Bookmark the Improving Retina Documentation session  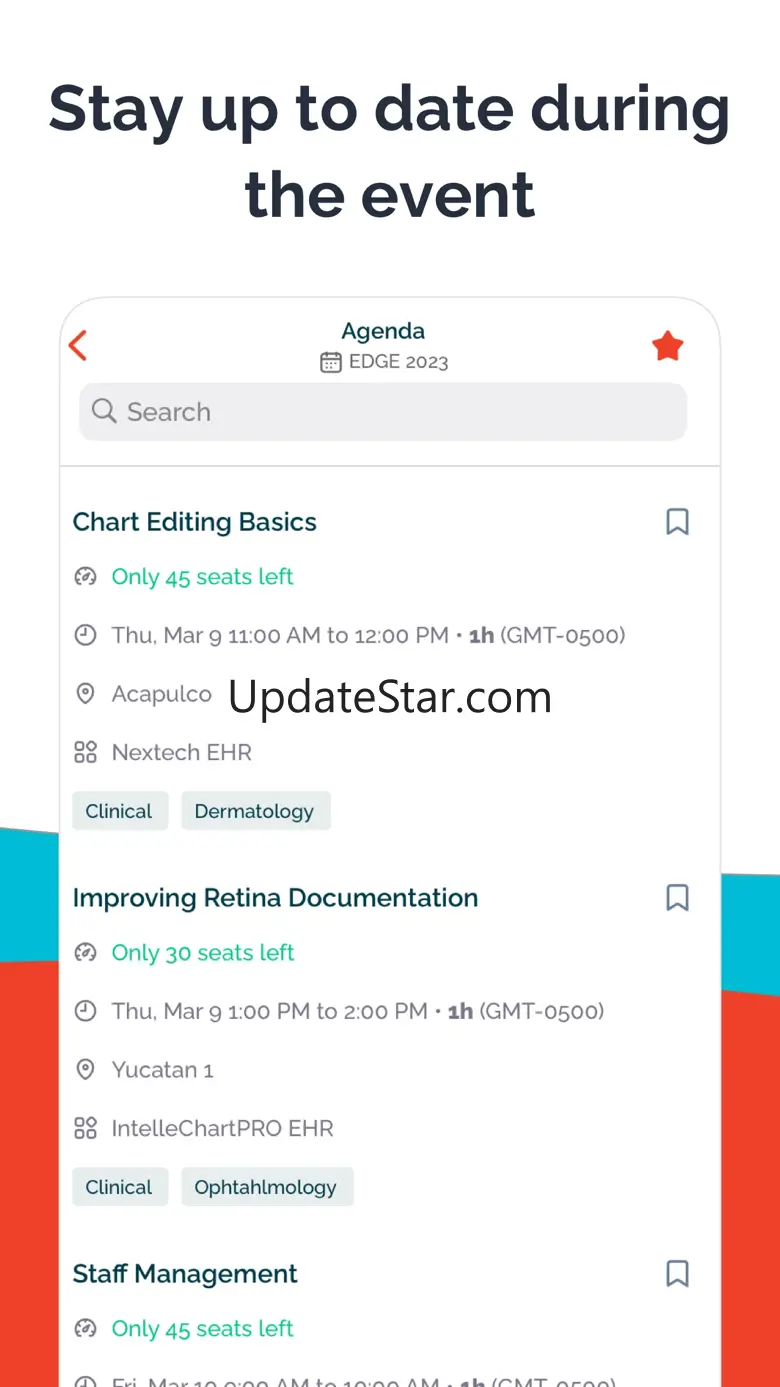click(677, 897)
